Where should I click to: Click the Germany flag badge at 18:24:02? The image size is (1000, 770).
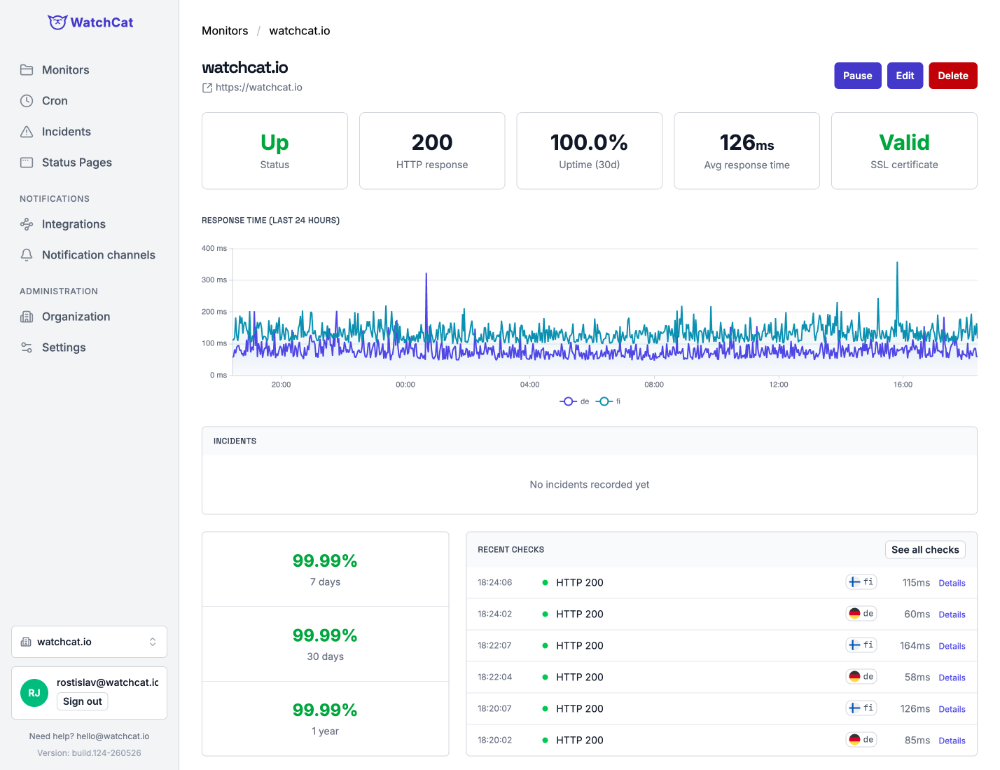point(861,613)
